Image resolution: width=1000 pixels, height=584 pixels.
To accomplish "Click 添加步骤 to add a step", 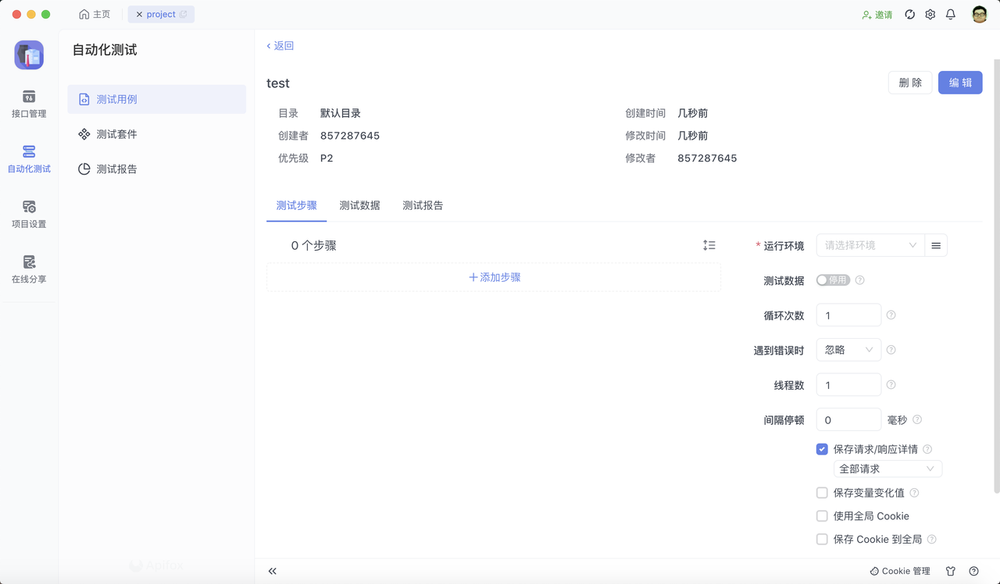I will pos(494,276).
